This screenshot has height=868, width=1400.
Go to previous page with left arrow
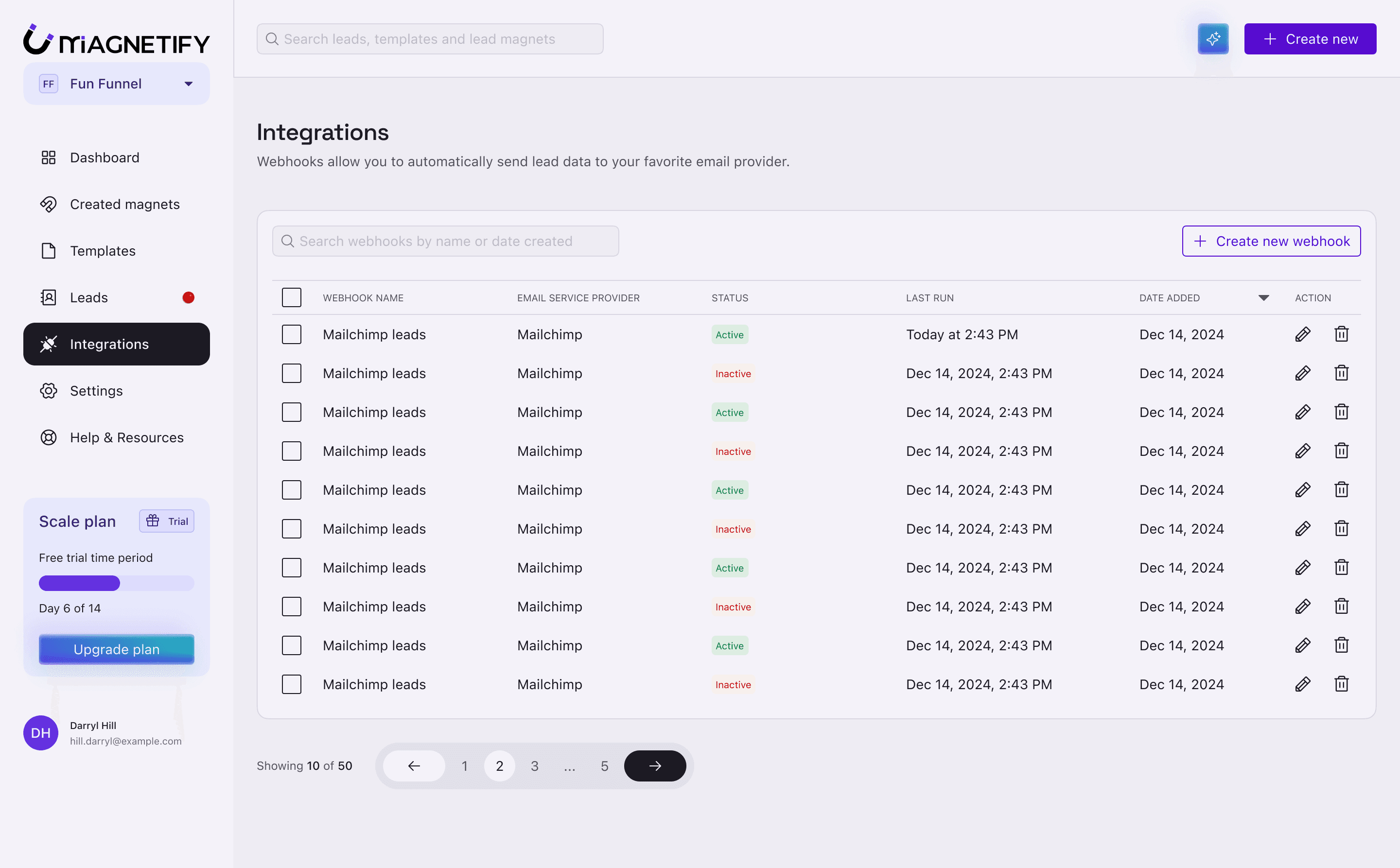[x=414, y=766]
